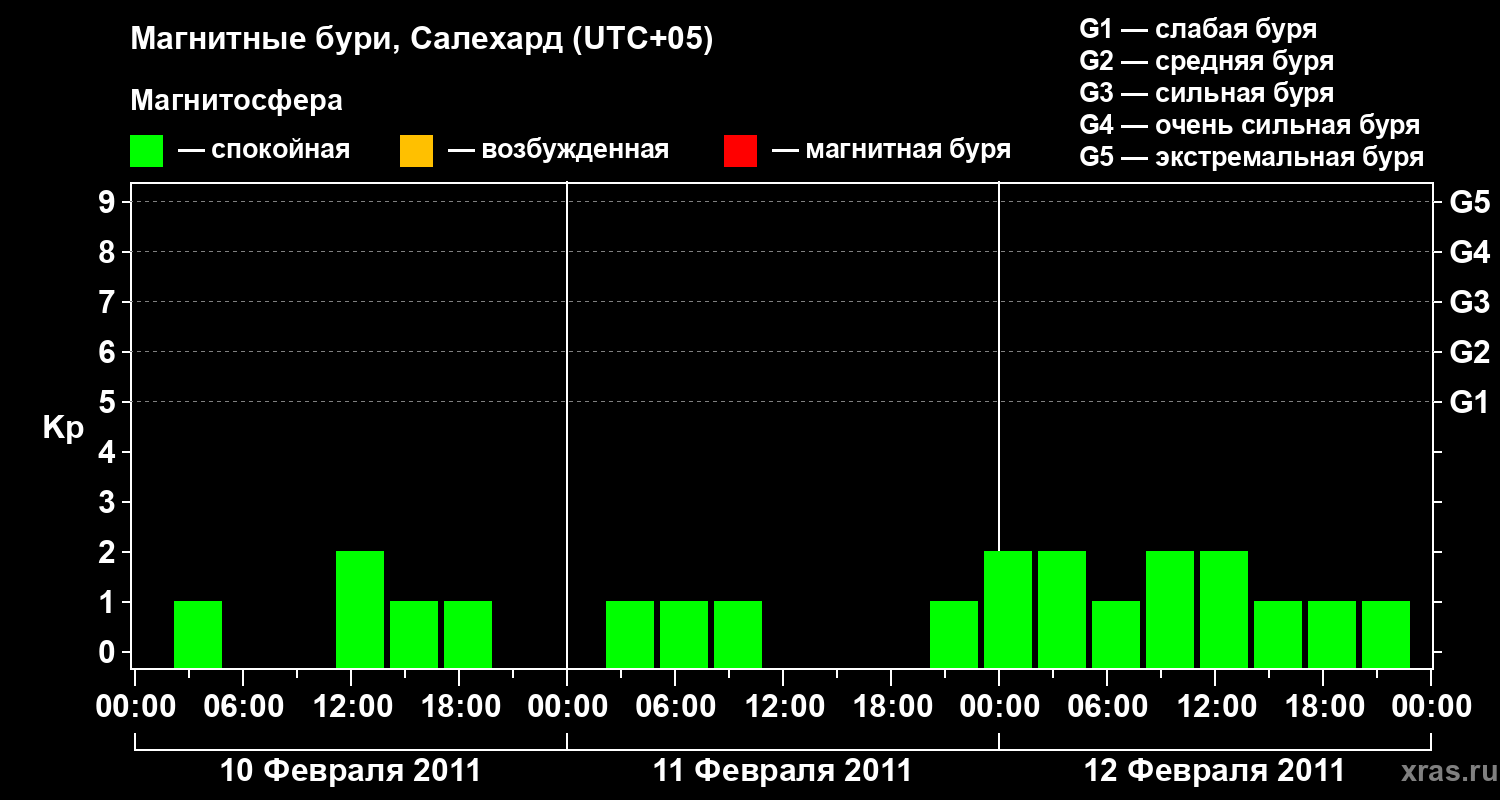Click the 02:00–05:00 bar on 10 February
This screenshot has width=1500, height=800.
click(198, 634)
